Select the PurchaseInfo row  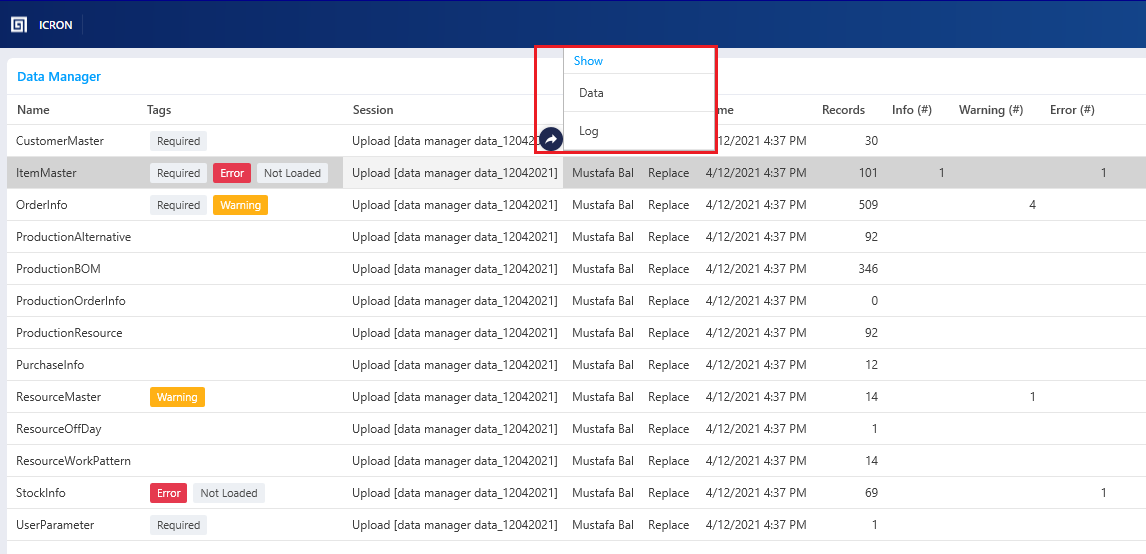pyautogui.click(x=50, y=365)
